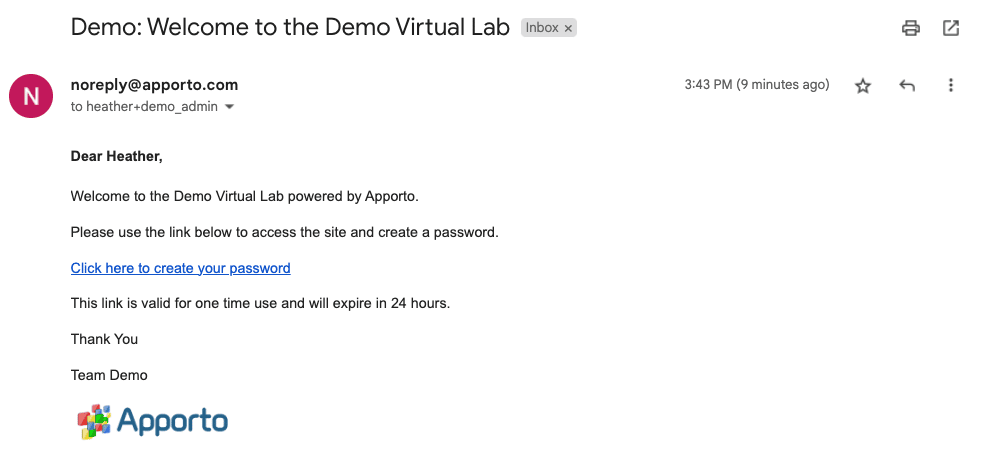Click the Team Demo signature
Screen dimensions: 981x470
tap(109, 375)
